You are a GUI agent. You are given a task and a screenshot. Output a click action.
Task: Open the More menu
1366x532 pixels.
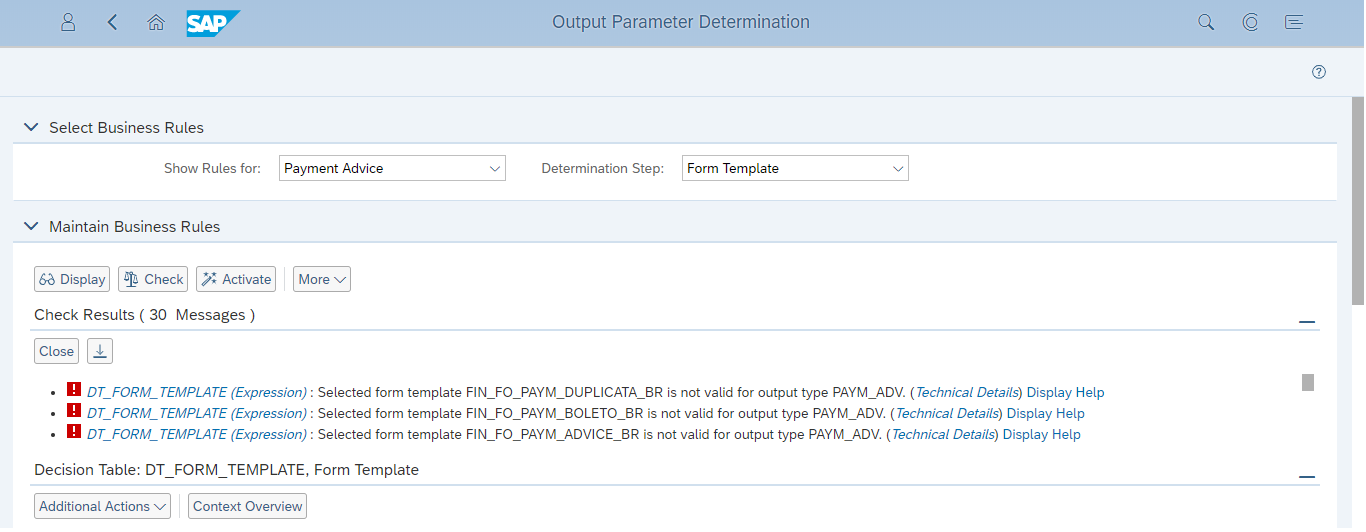(x=322, y=279)
